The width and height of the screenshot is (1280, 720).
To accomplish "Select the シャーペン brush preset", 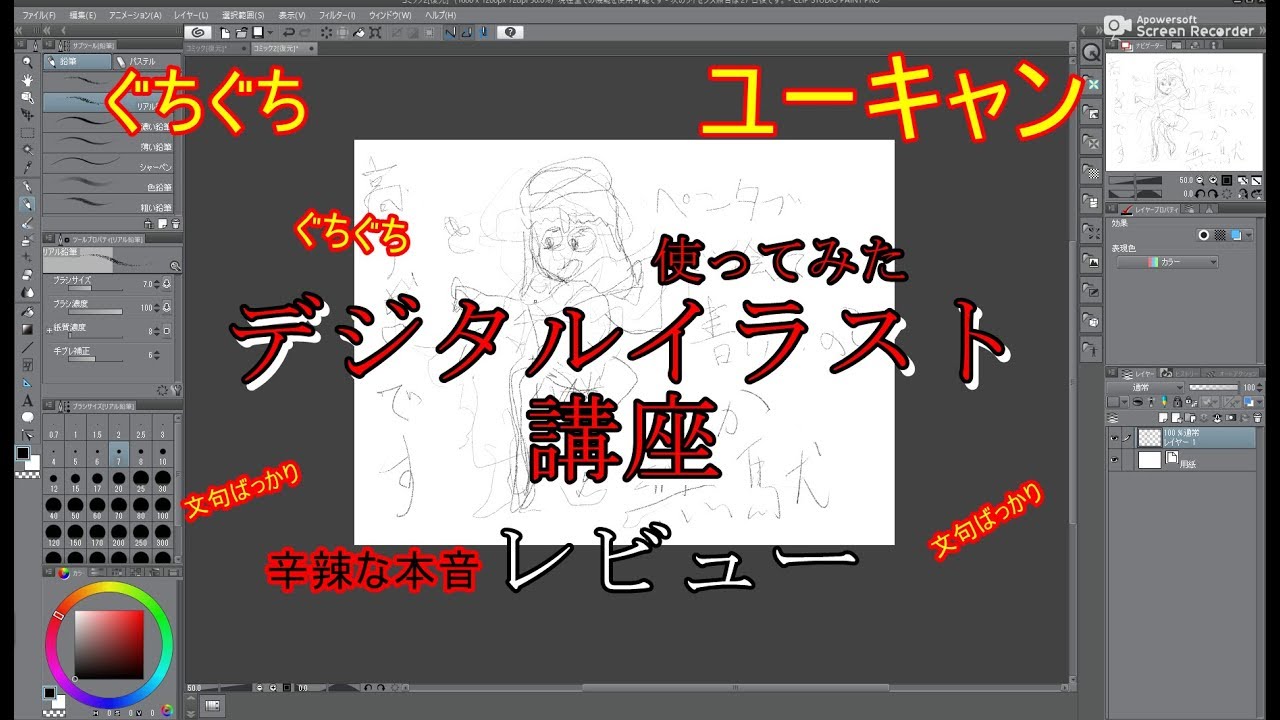I will pyautogui.click(x=109, y=167).
